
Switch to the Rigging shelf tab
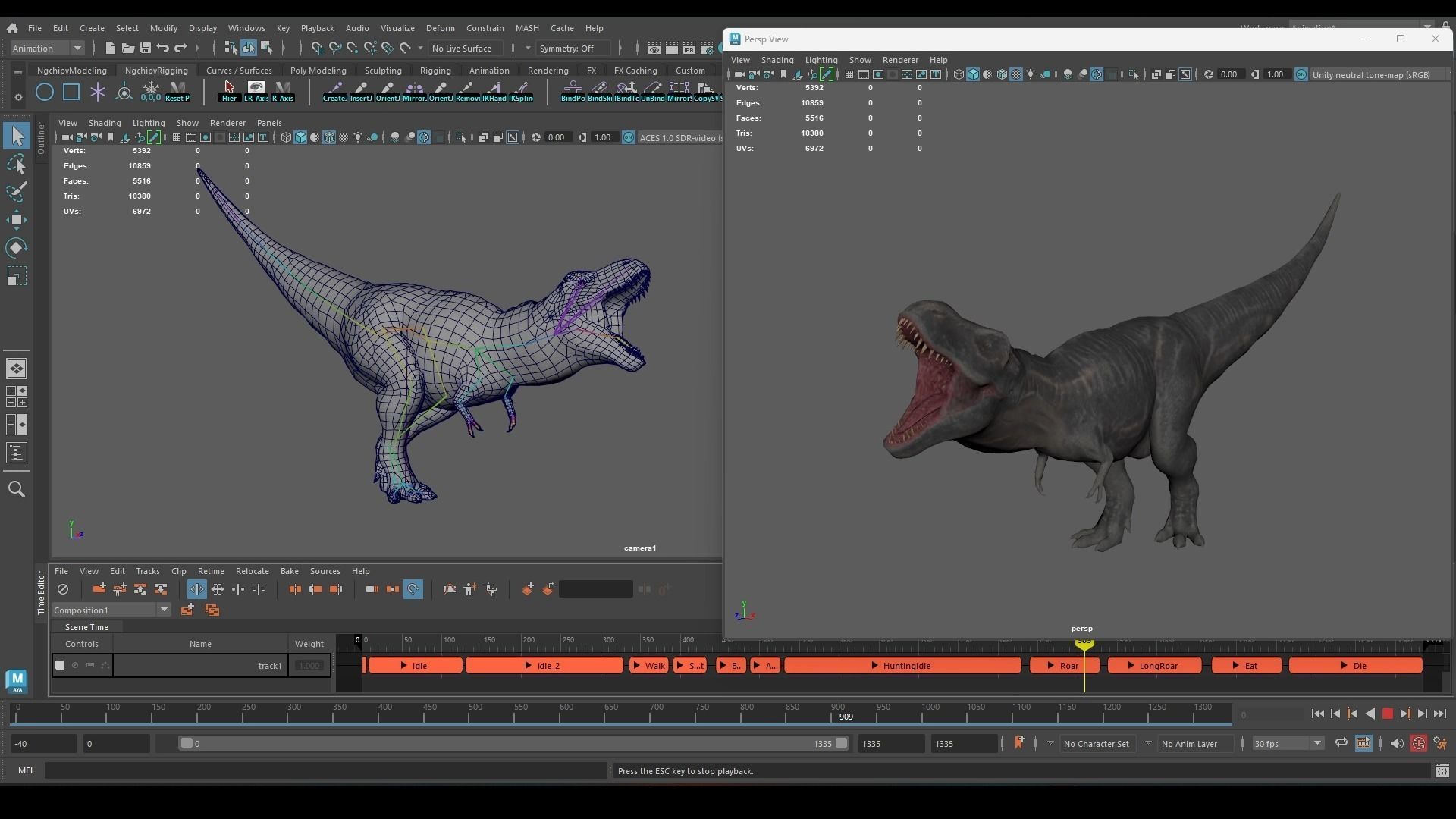pyautogui.click(x=435, y=71)
